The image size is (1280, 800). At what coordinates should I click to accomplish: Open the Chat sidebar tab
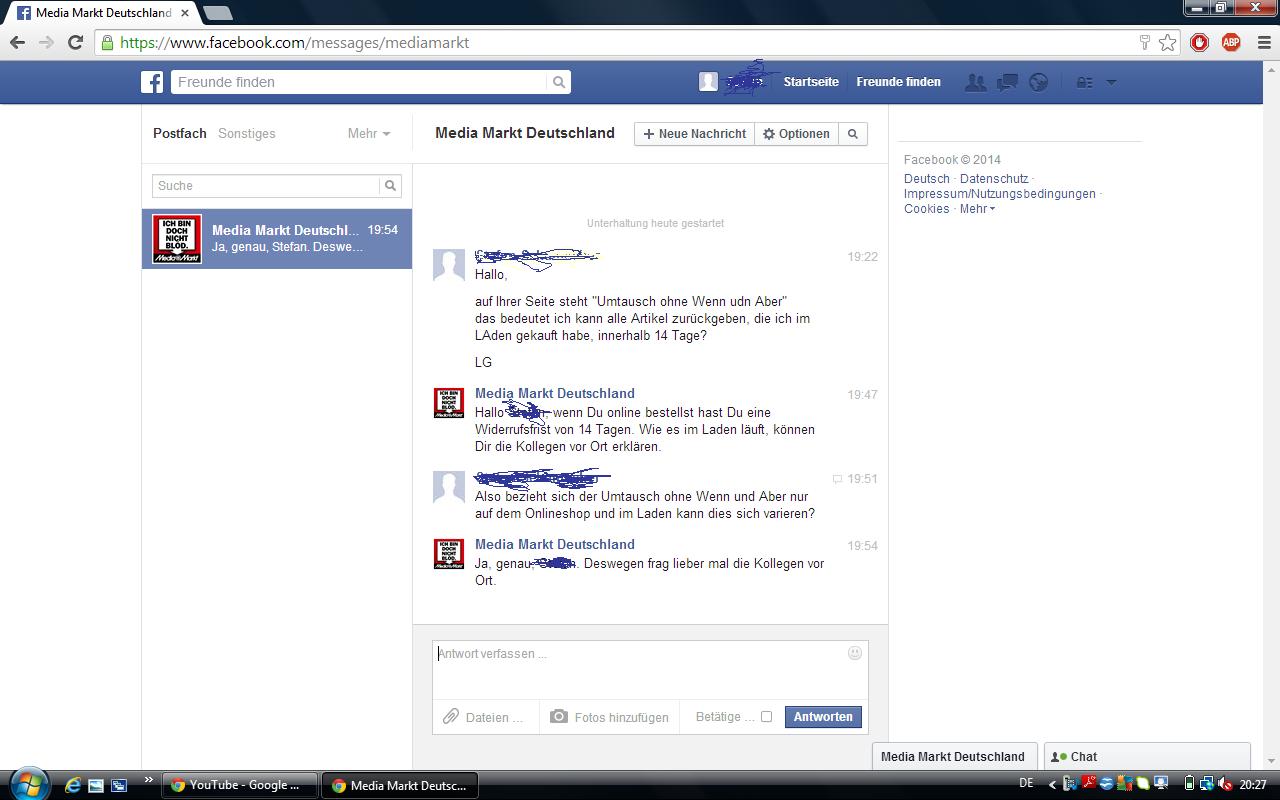point(1146,756)
